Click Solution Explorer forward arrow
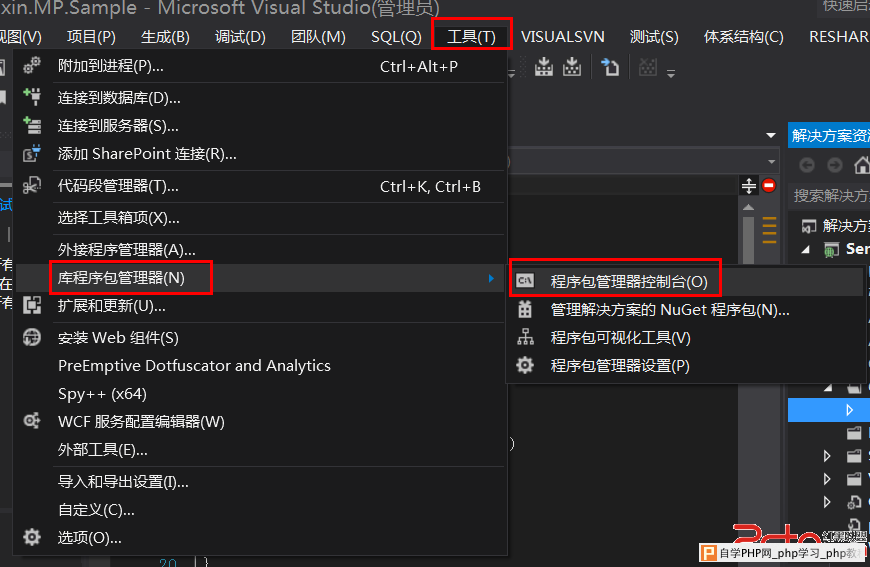Viewport: 870px width, 567px height. tap(834, 165)
